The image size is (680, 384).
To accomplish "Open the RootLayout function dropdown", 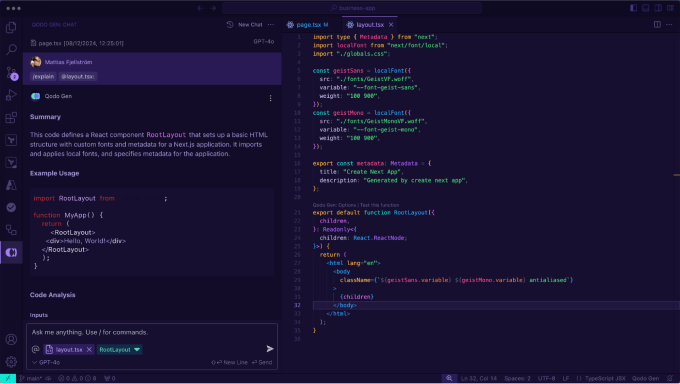I will pyautogui.click(x=119, y=349).
